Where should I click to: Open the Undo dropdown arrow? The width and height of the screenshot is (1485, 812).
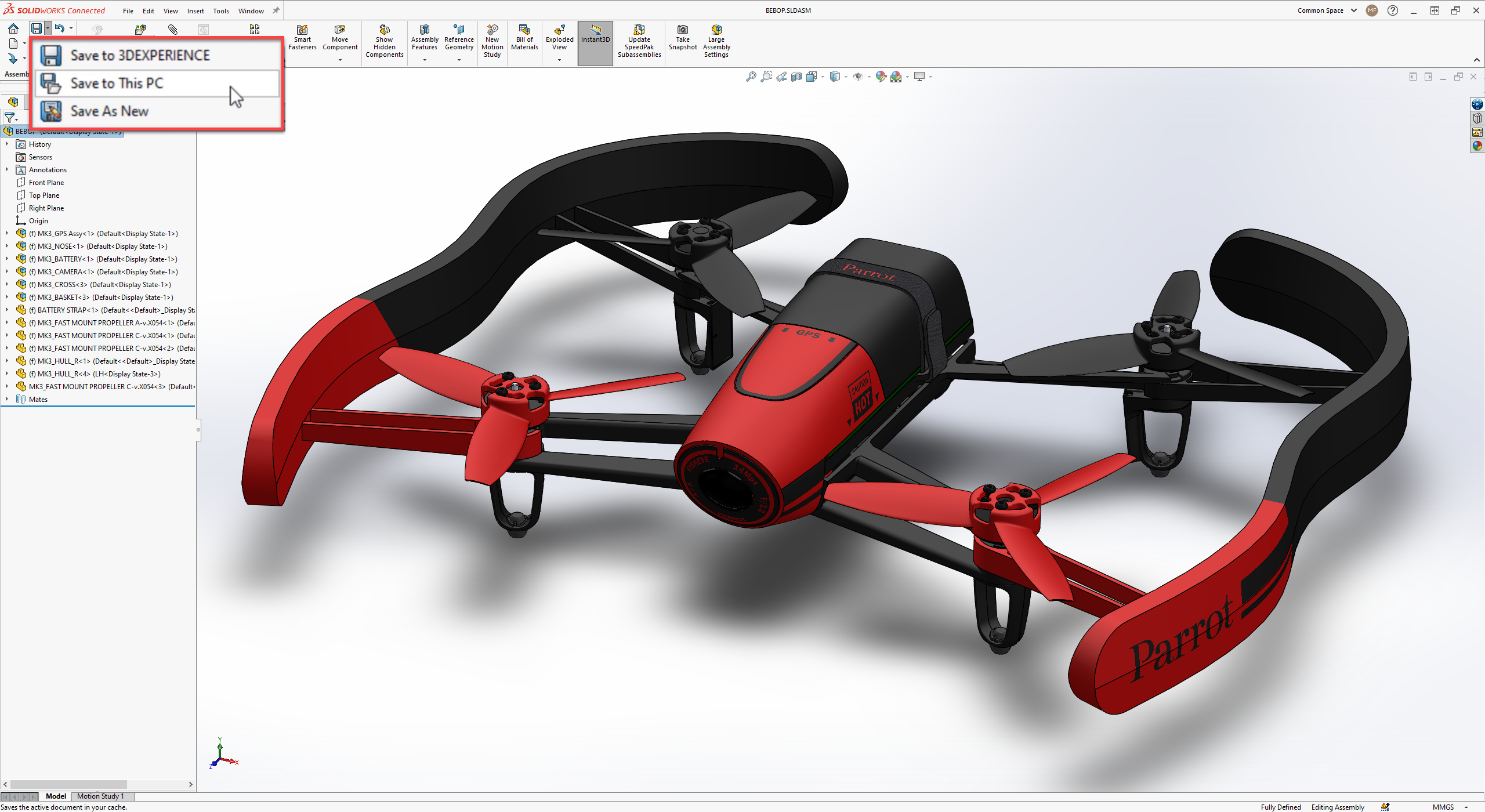[71, 28]
